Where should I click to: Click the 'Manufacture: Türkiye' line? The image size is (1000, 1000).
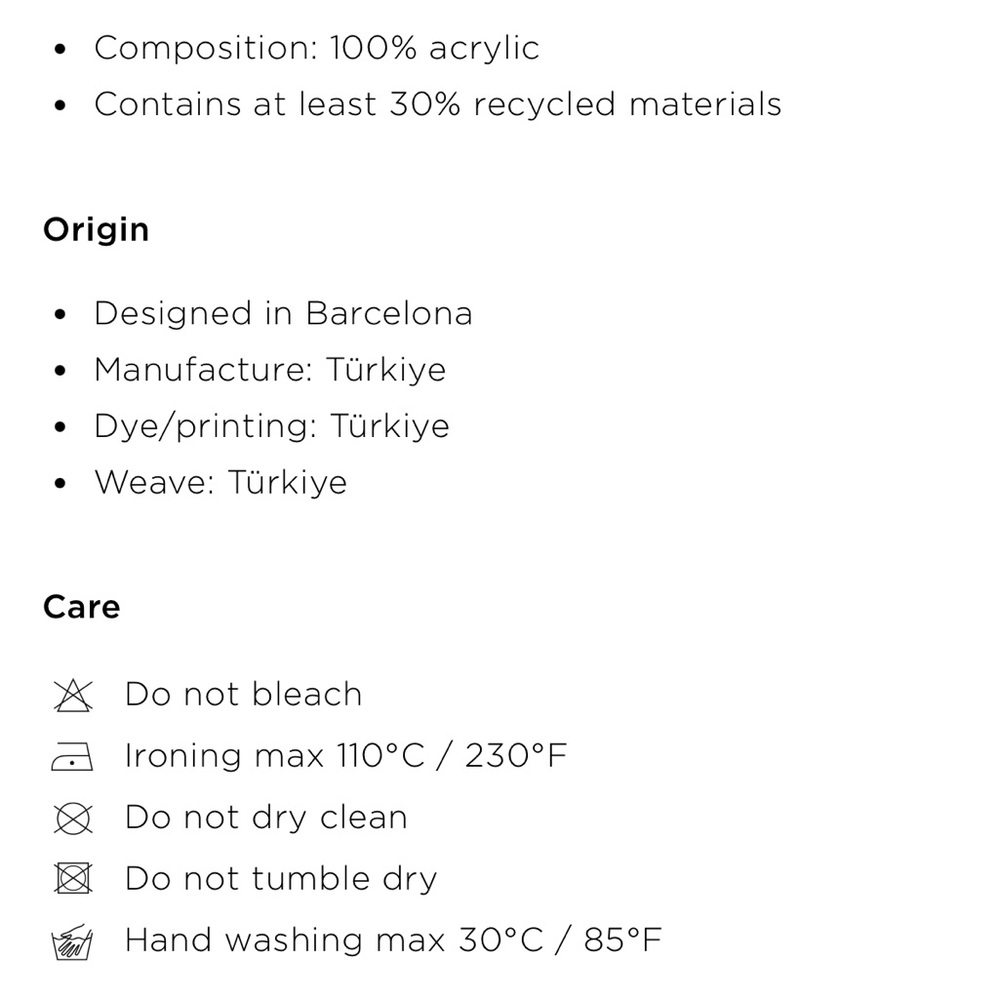270,370
